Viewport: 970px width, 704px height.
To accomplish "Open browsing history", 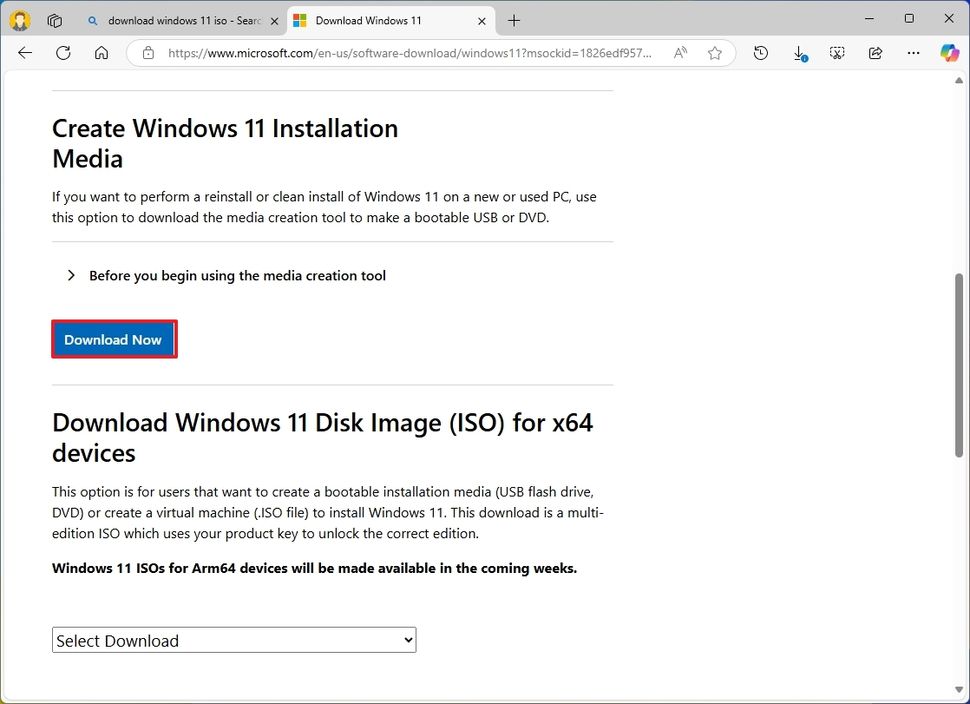I will tap(760, 53).
